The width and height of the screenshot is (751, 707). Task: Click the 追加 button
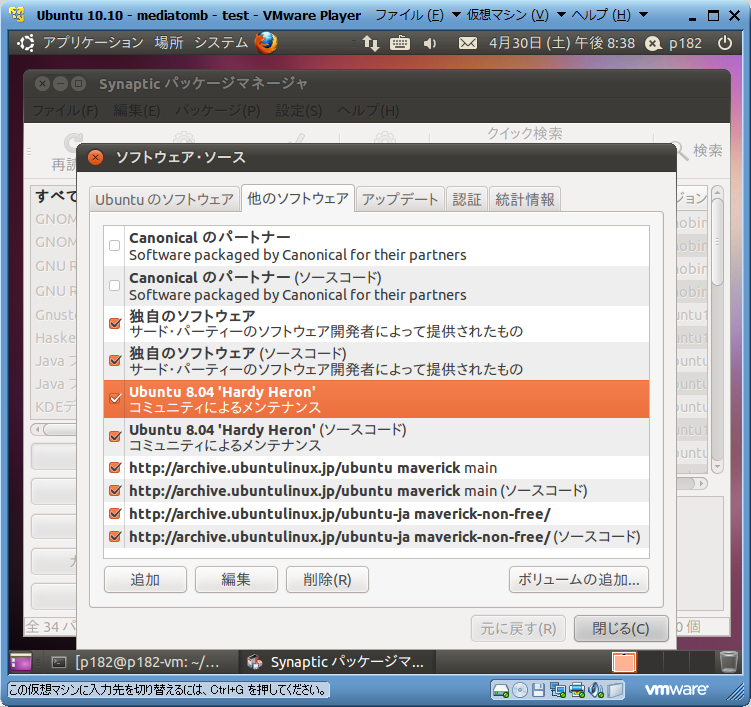coord(145,580)
